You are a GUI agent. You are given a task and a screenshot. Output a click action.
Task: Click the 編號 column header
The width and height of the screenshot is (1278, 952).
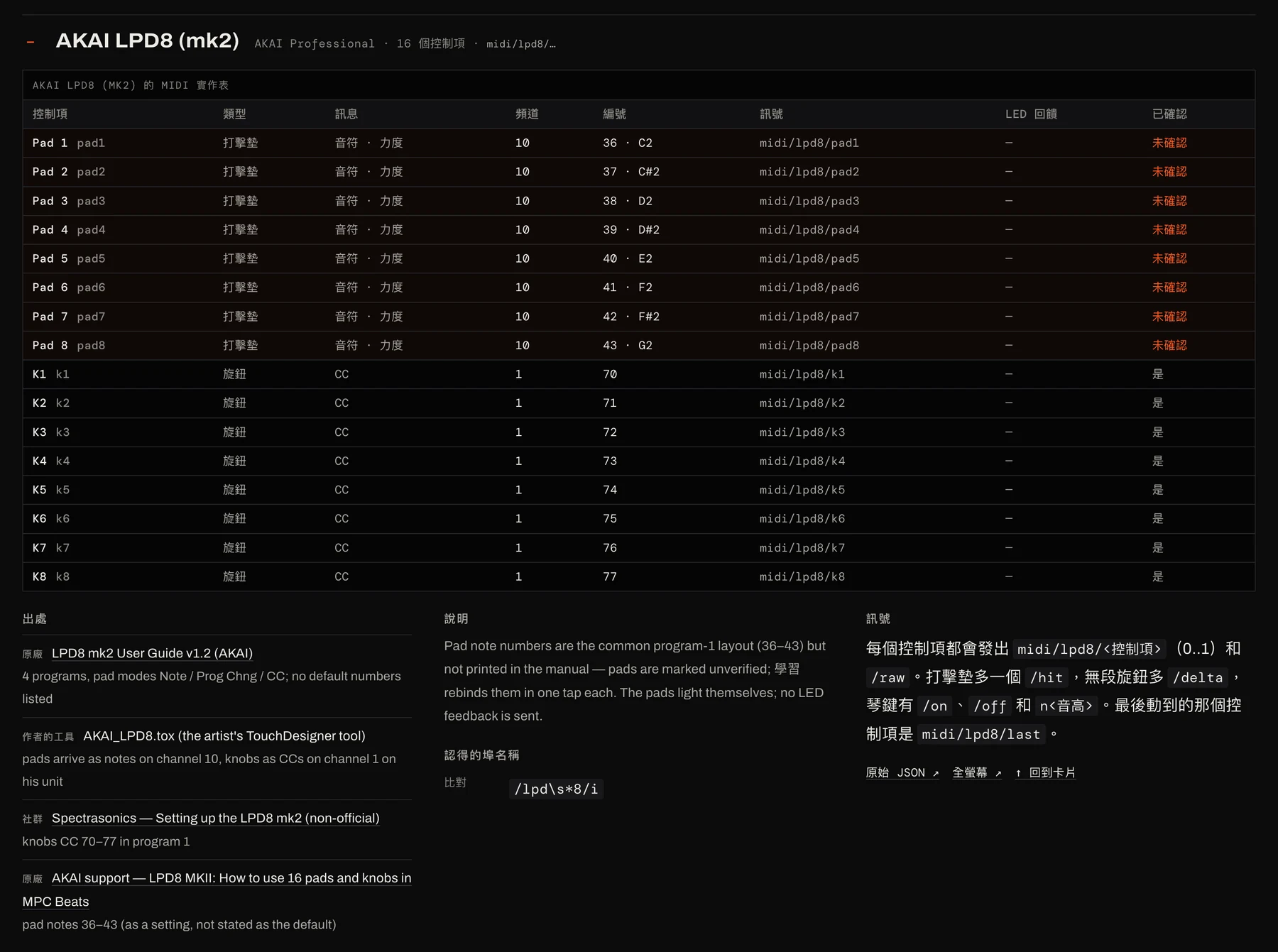tap(614, 114)
